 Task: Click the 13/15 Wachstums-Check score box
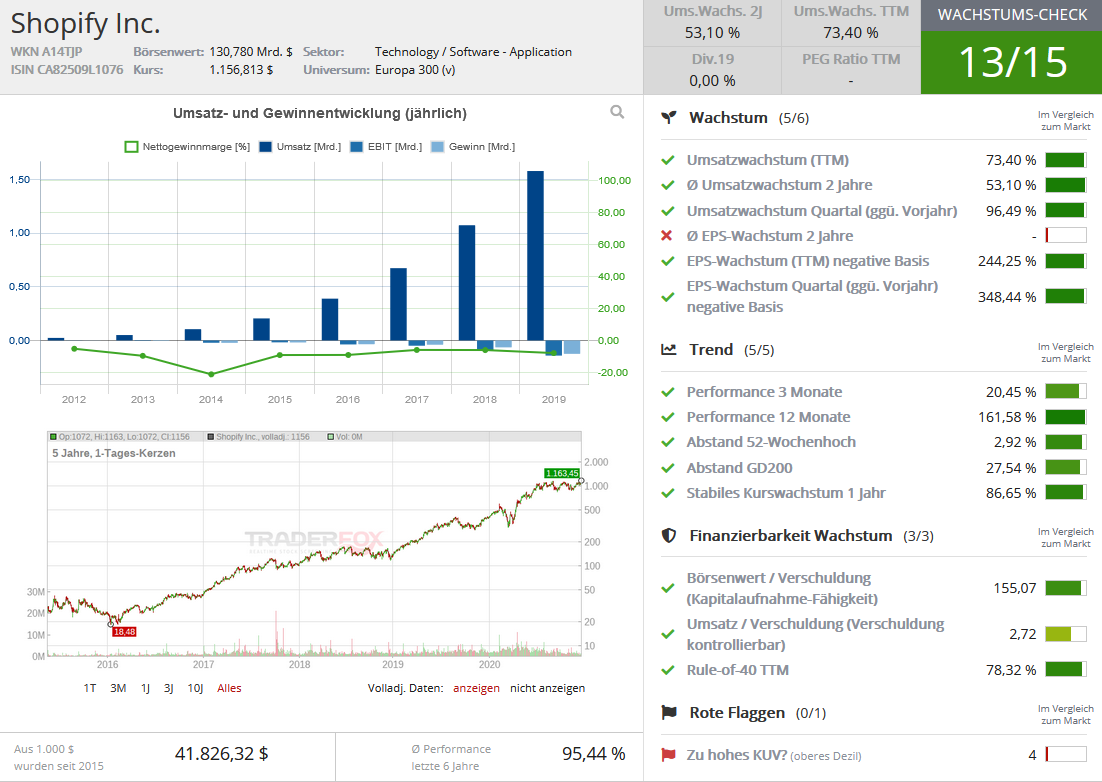(x=1011, y=63)
